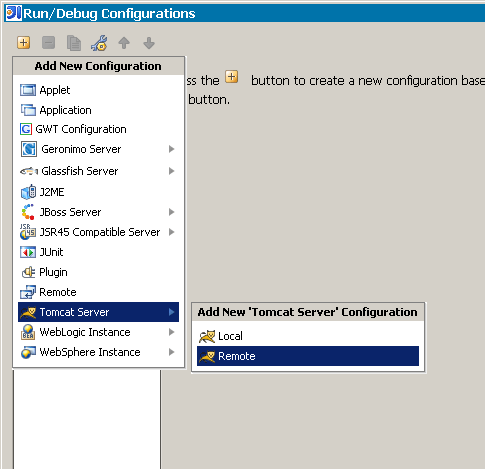The image size is (485, 469).
Task: Expand the WebLogic Instance submenu arrow
Action: [x=171, y=332]
